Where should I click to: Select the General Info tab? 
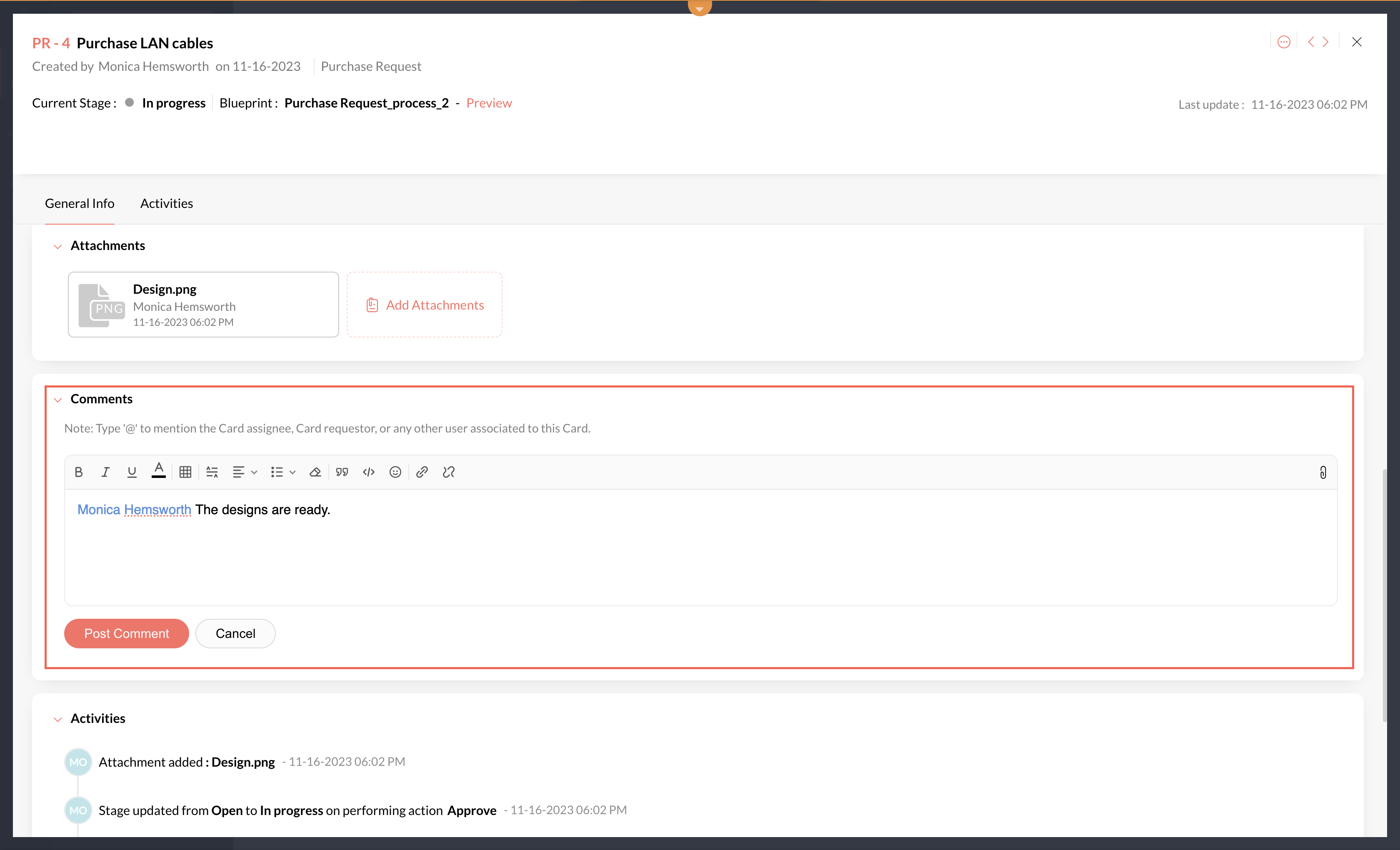point(80,203)
